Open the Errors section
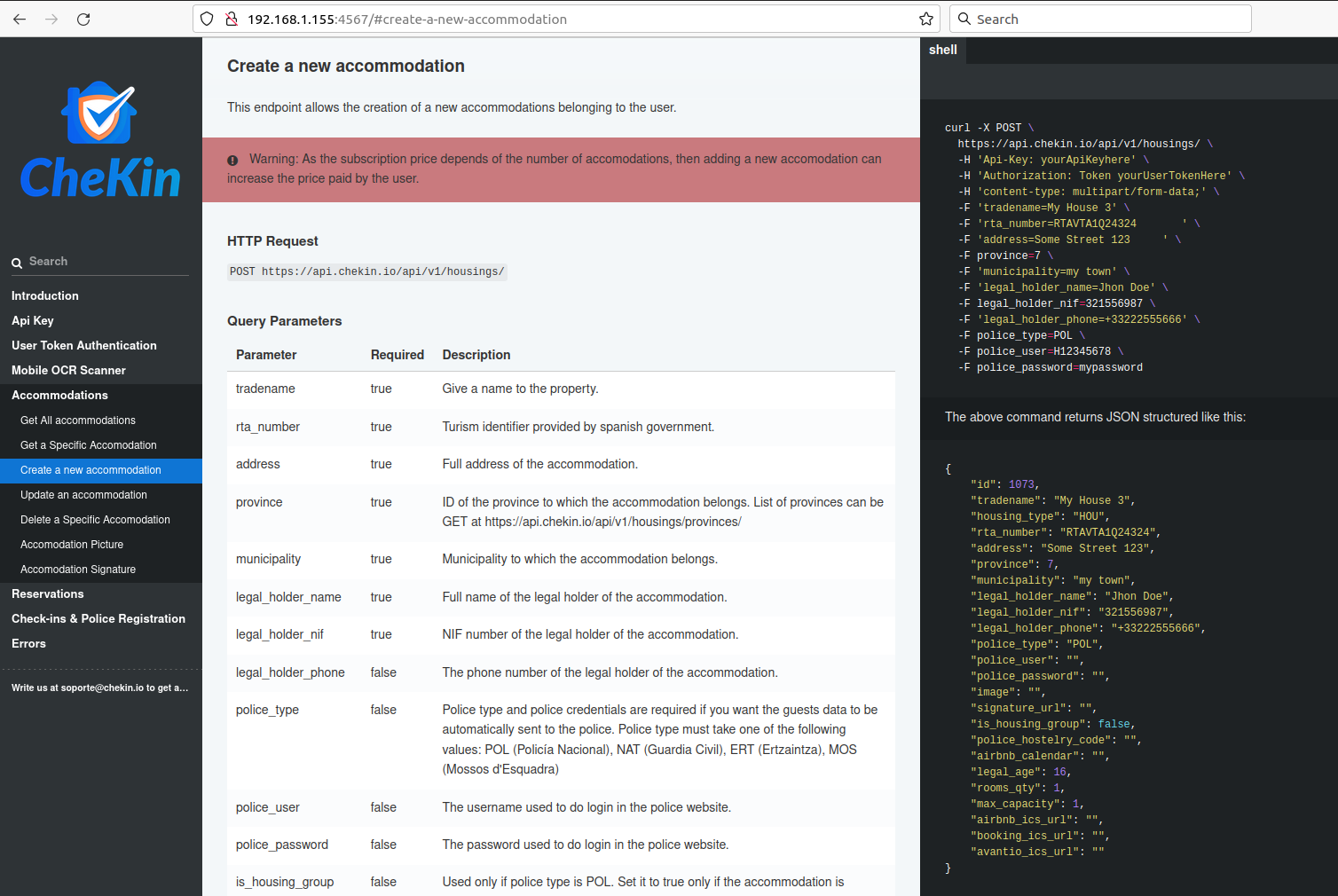1338x896 pixels. (28, 643)
